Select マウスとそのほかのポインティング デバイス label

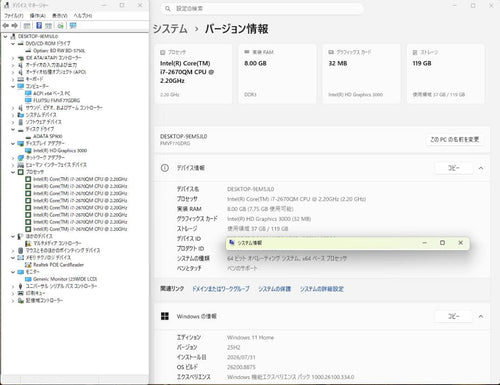coord(63,250)
